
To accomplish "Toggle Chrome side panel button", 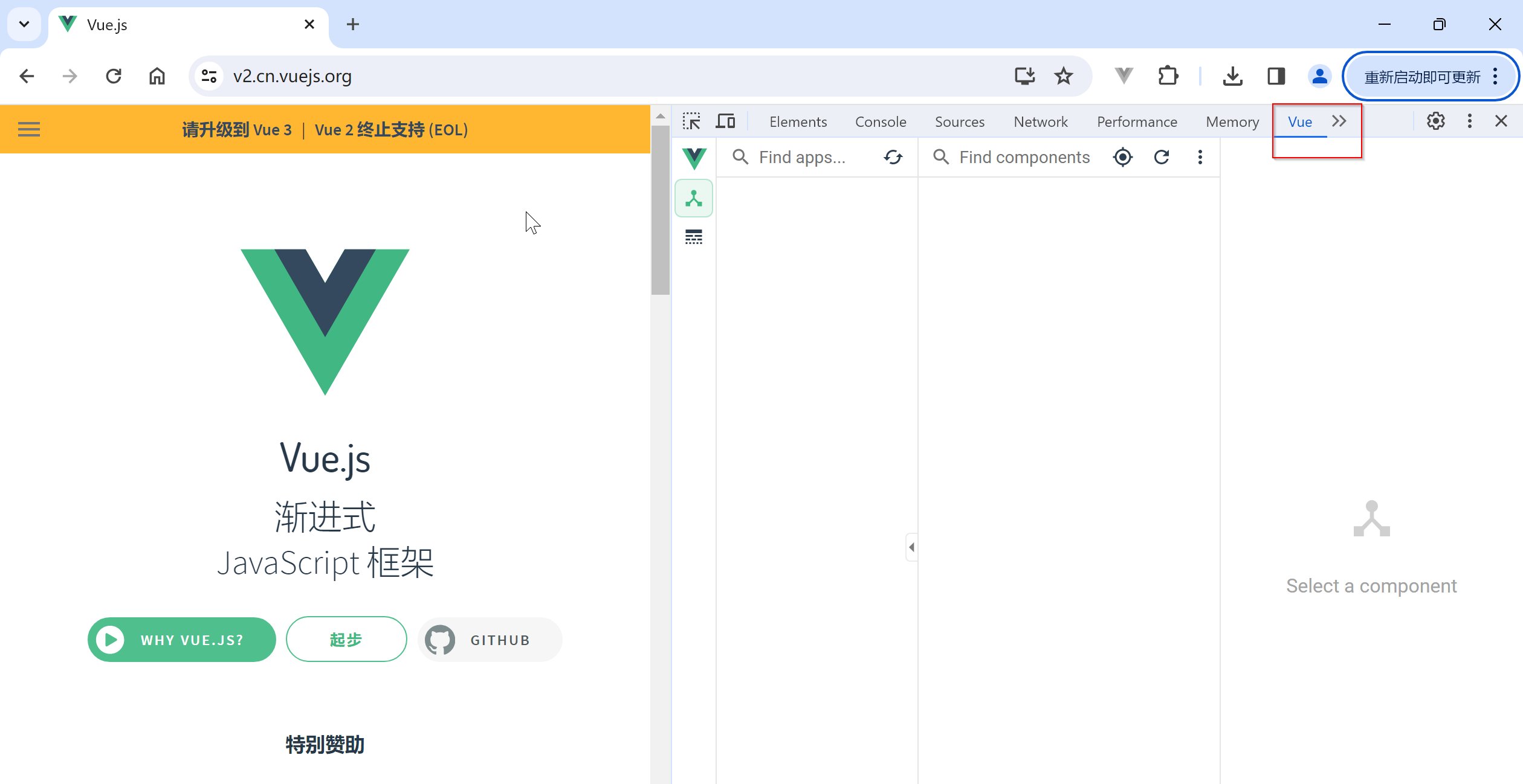I will (1276, 76).
